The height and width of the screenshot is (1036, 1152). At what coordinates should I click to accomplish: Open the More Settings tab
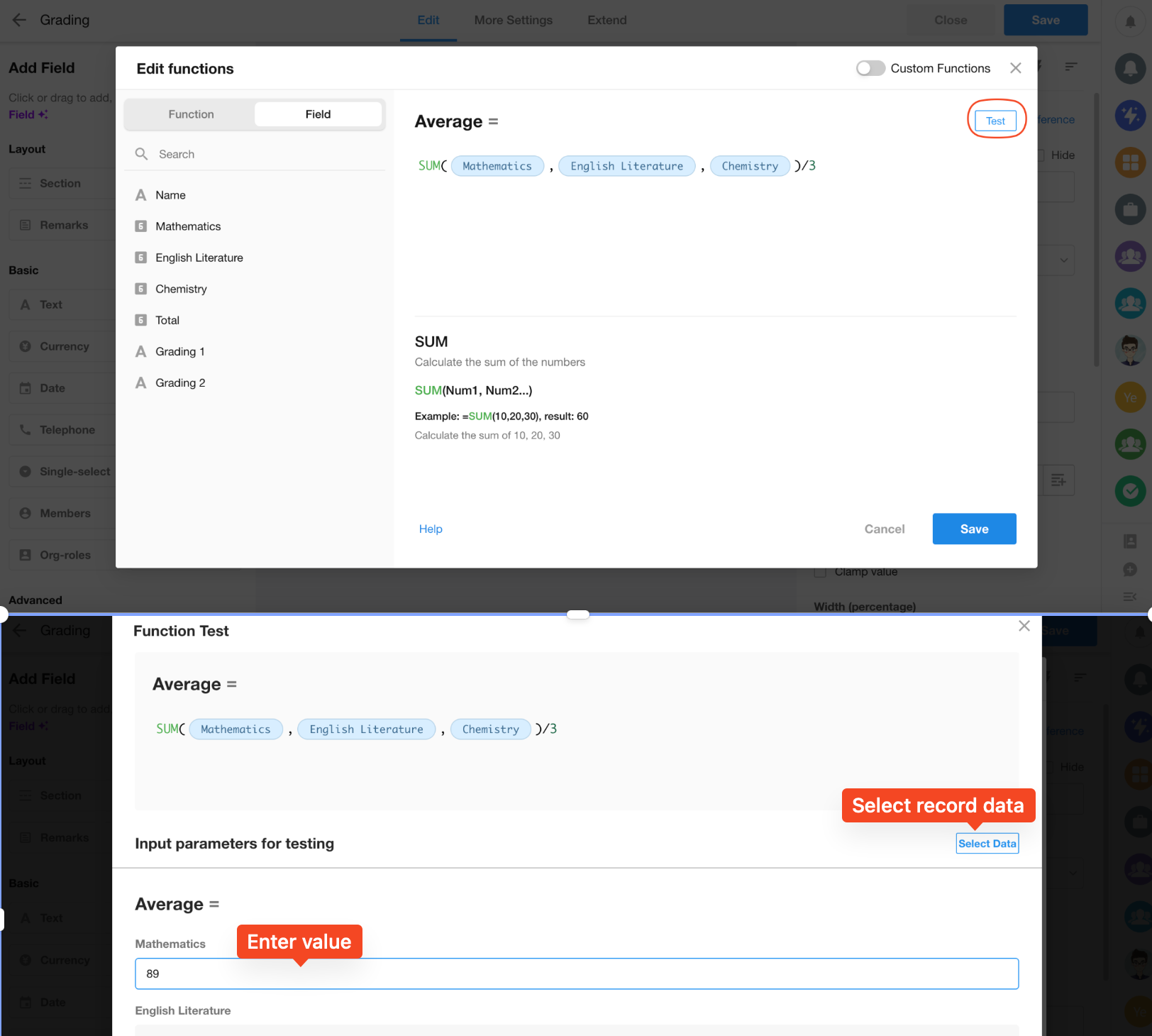pos(513,20)
